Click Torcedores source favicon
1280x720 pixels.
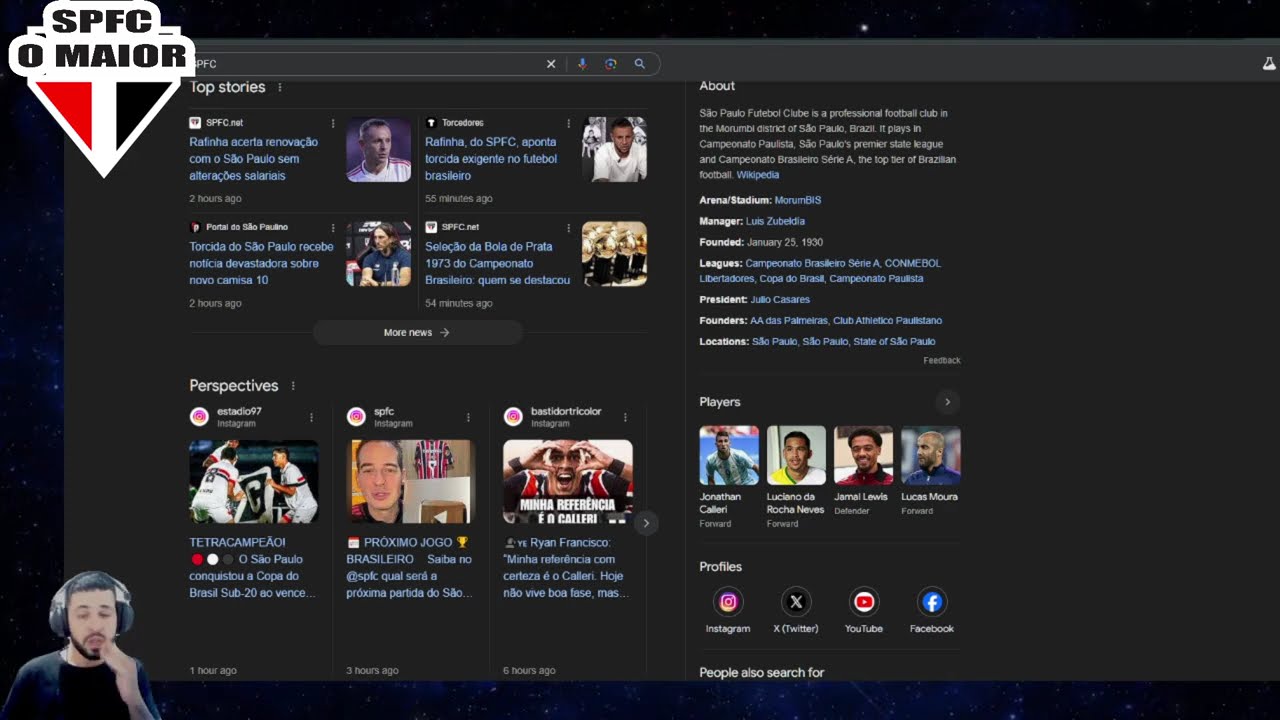pyautogui.click(x=431, y=123)
